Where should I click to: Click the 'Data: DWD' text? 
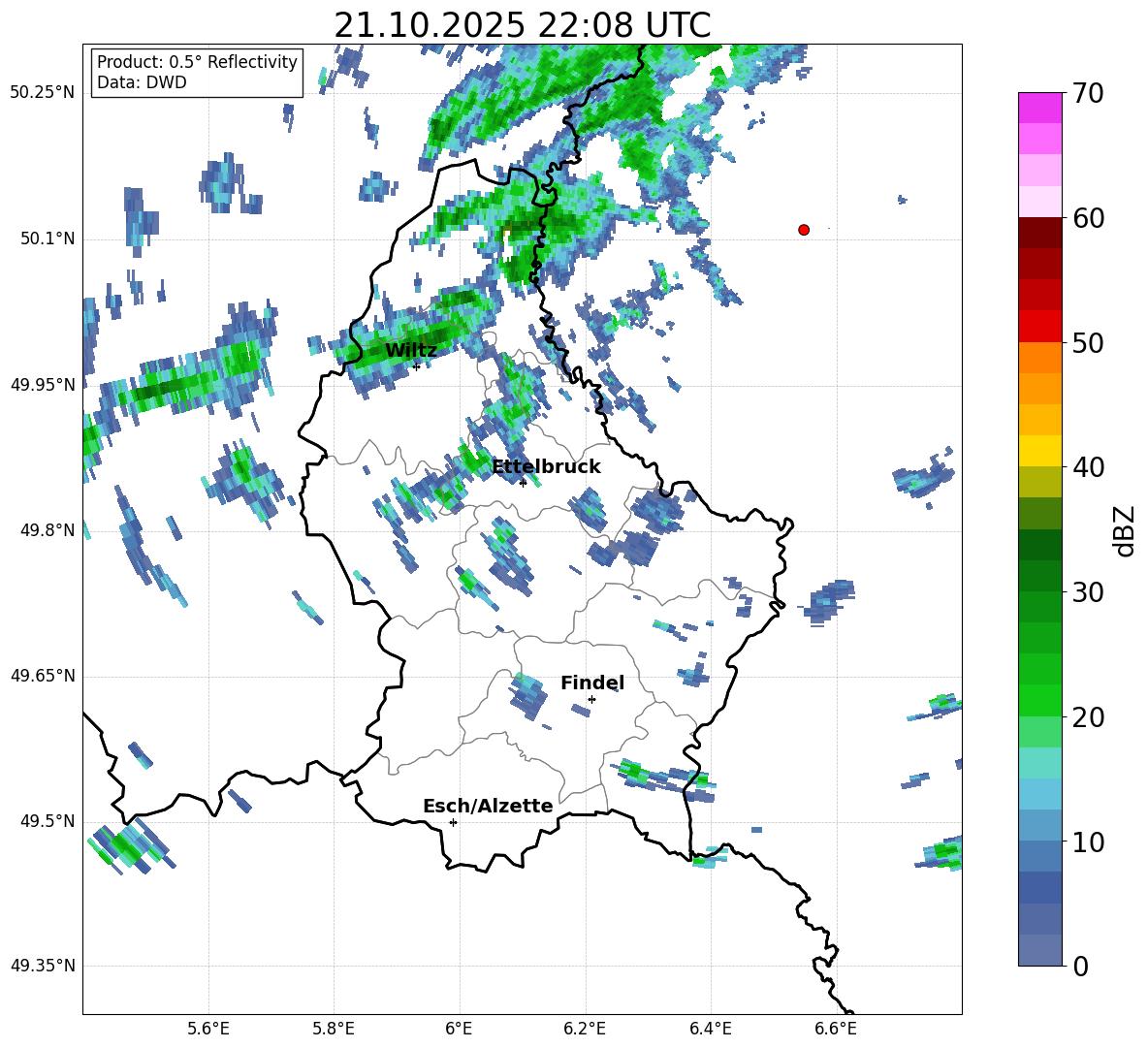click(x=142, y=82)
